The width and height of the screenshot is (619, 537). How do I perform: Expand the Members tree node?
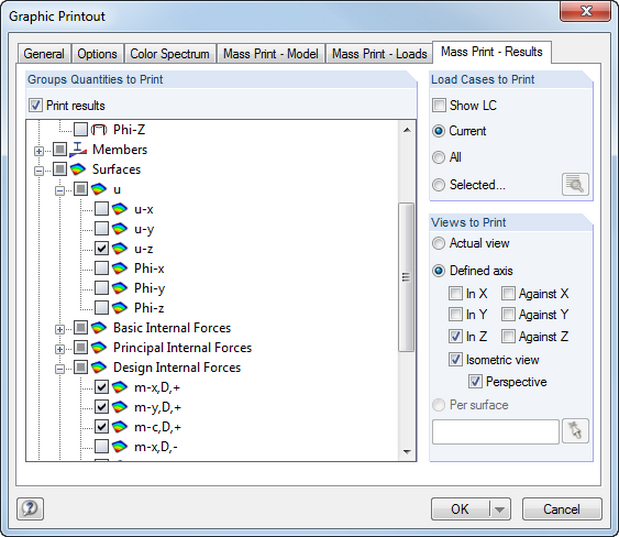(x=39, y=150)
